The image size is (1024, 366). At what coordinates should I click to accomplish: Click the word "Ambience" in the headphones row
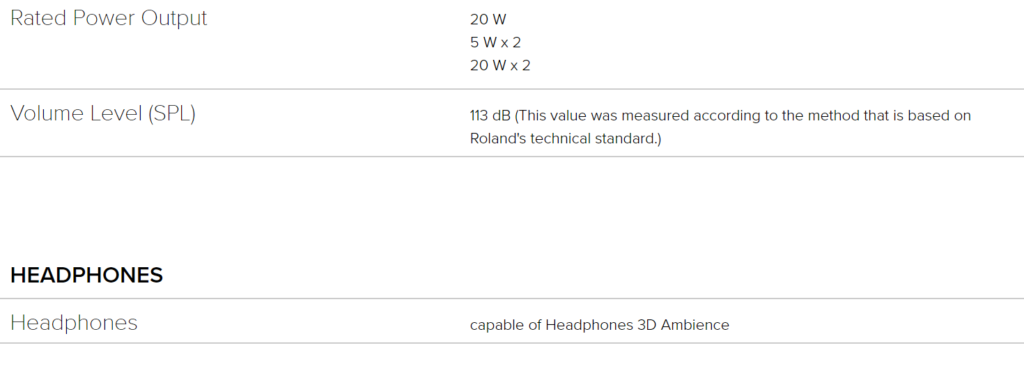(695, 325)
